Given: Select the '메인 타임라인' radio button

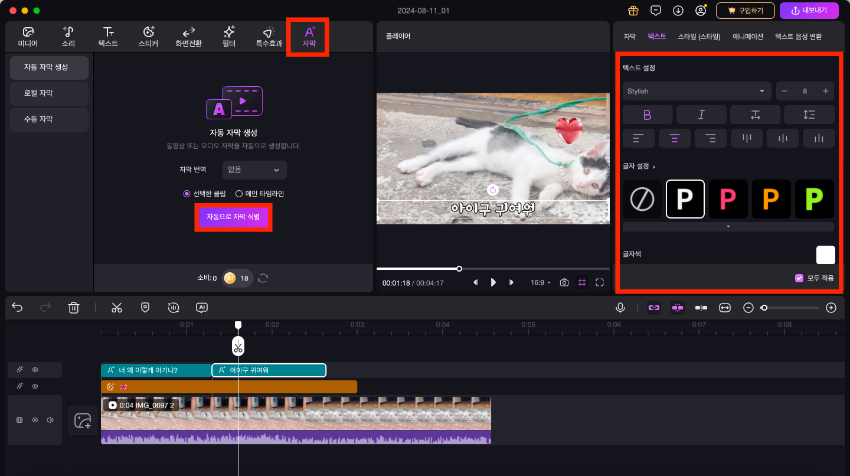Looking at the screenshot, I should [238, 193].
